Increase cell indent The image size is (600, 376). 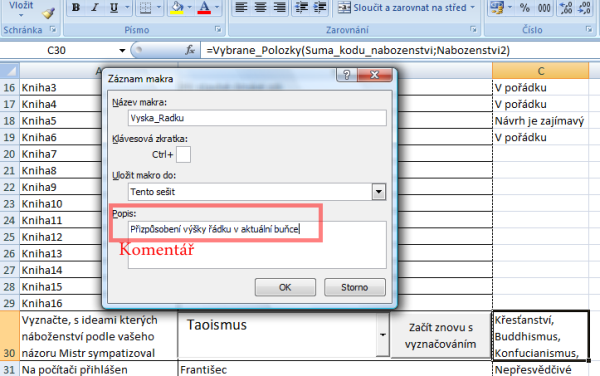point(320,7)
